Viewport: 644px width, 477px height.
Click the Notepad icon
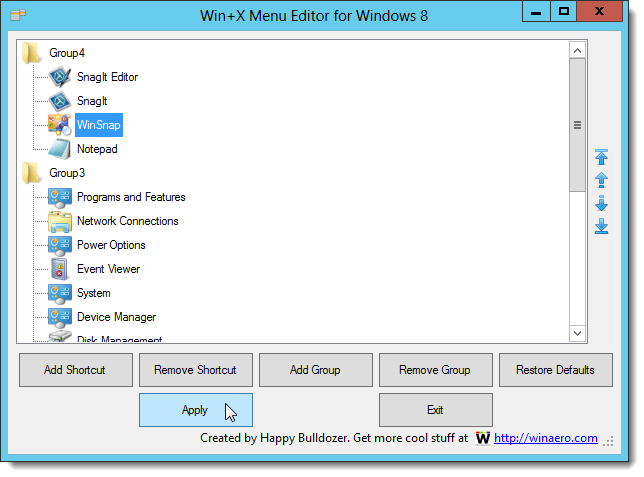pos(60,149)
